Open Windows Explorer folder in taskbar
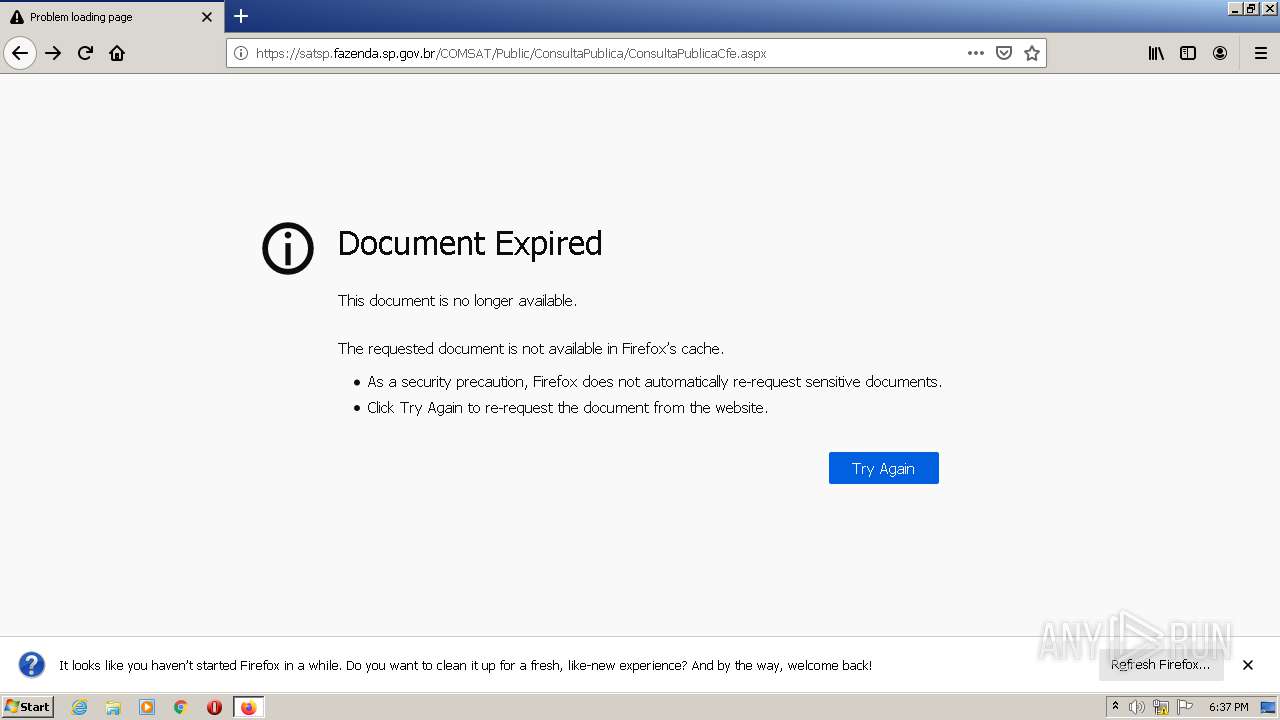This screenshot has width=1280, height=720. [113, 707]
